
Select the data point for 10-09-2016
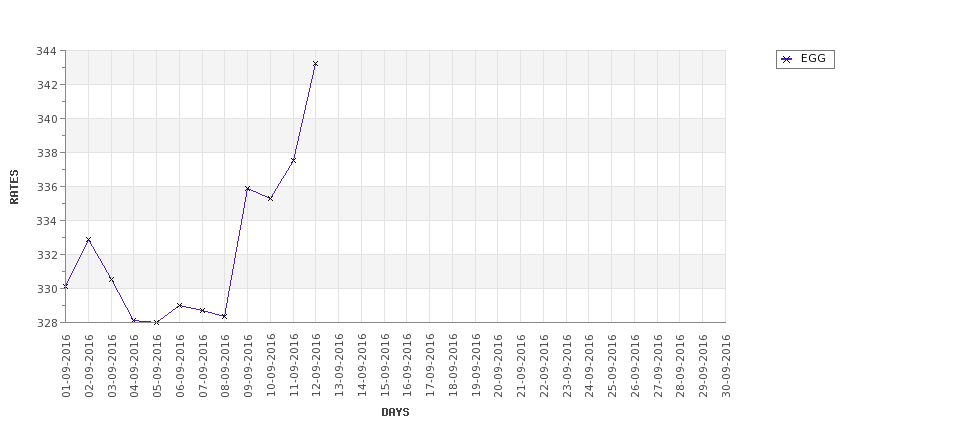point(270,198)
